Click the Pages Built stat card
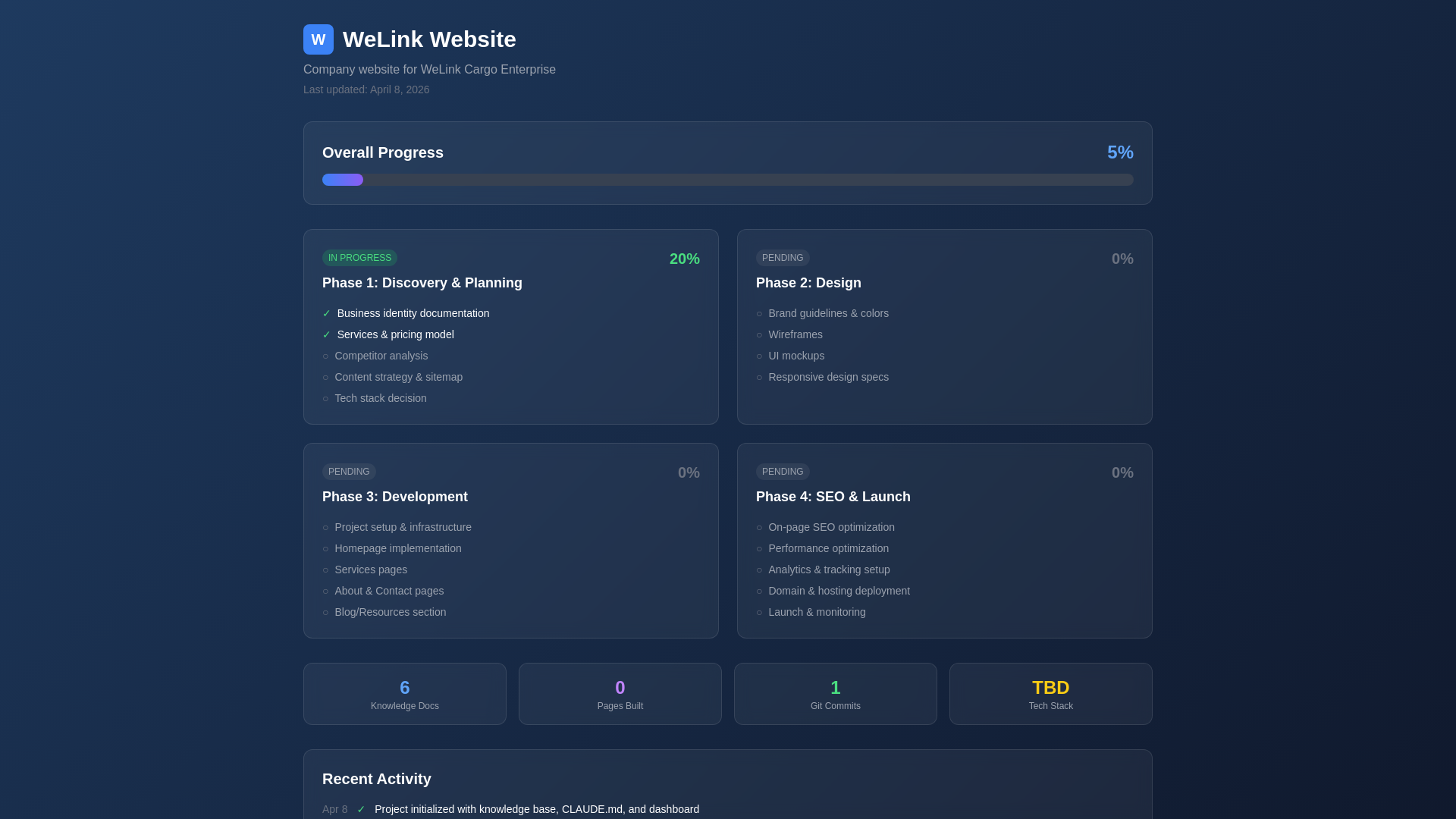The width and height of the screenshot is (1456, 819). pos(620,694)
